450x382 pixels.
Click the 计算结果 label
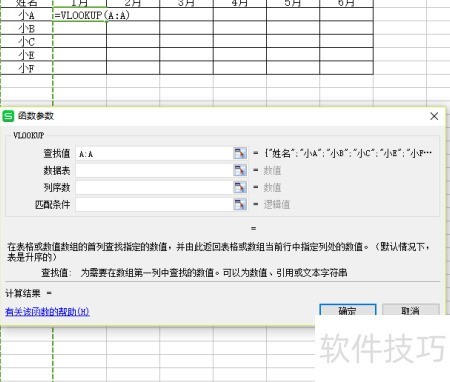(23, 293)
